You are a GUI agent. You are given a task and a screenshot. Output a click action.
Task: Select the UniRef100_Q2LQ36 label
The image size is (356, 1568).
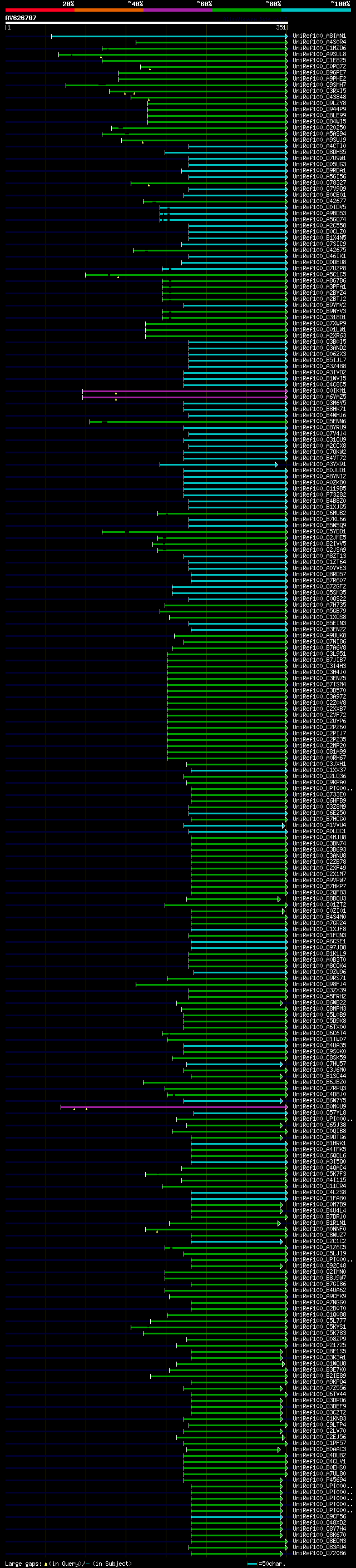pos(319,776)
